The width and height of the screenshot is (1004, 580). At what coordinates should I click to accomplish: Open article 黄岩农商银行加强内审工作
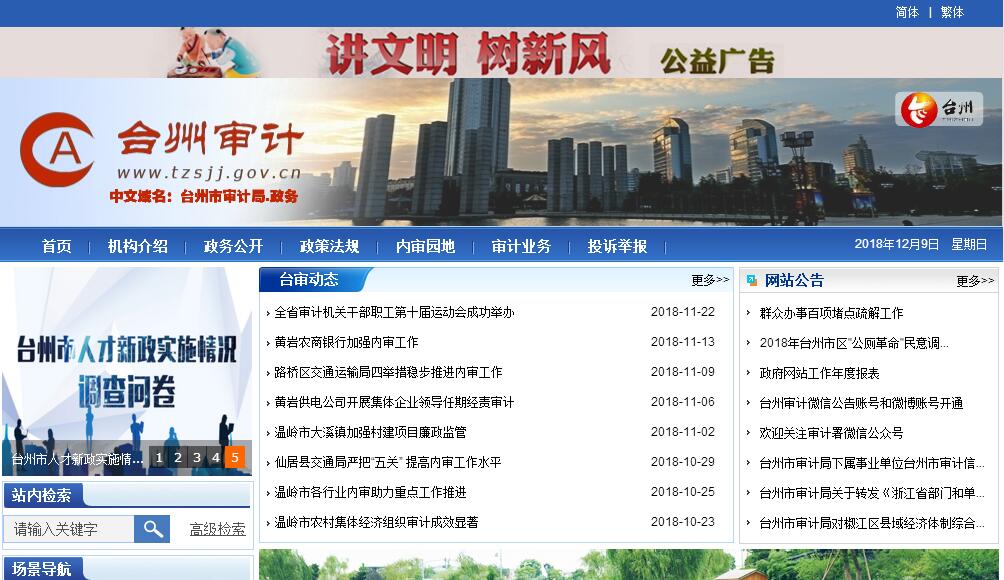pos(346,342)
